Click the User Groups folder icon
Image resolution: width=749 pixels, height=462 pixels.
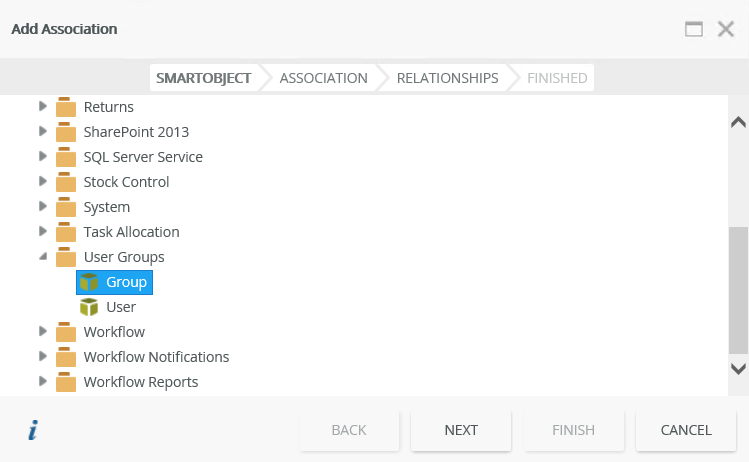[x=66, y=257]
